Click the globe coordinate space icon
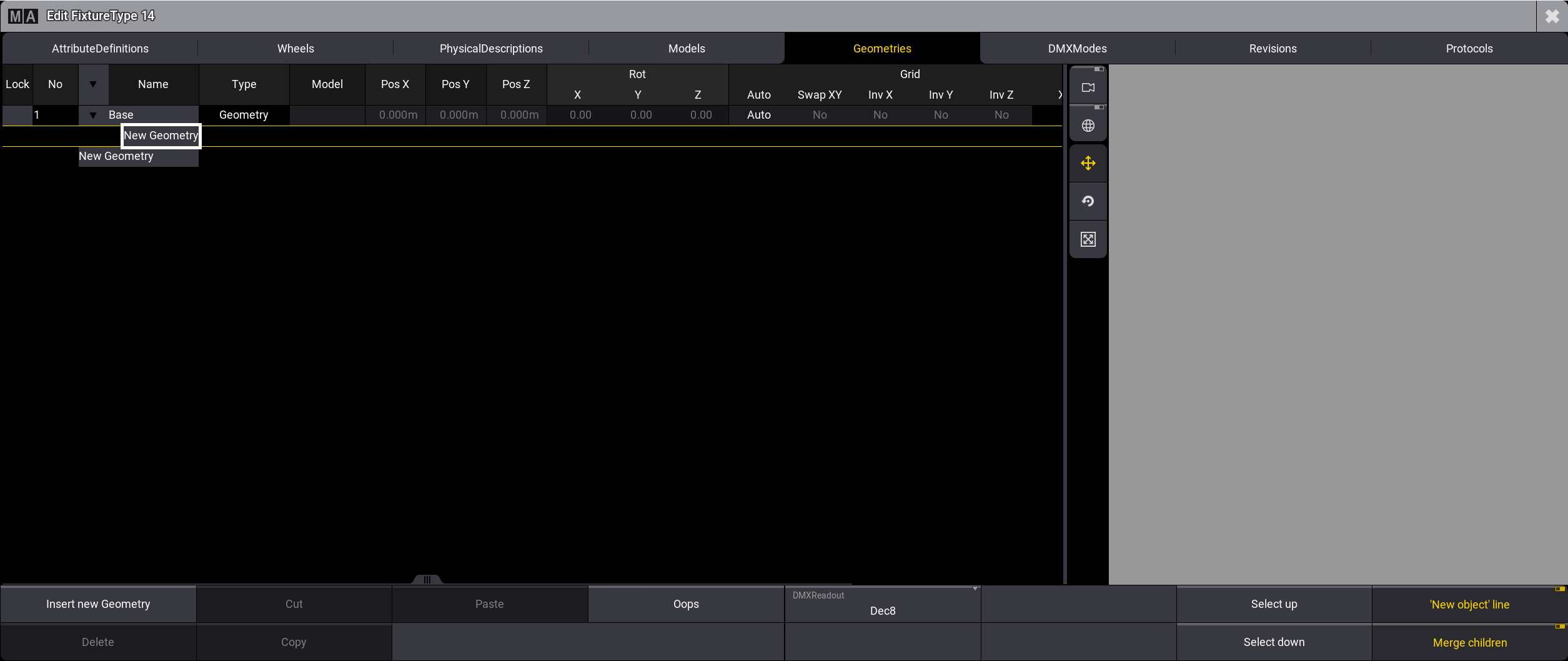The image size is (1568, 661). click(x=1088, y=126)
